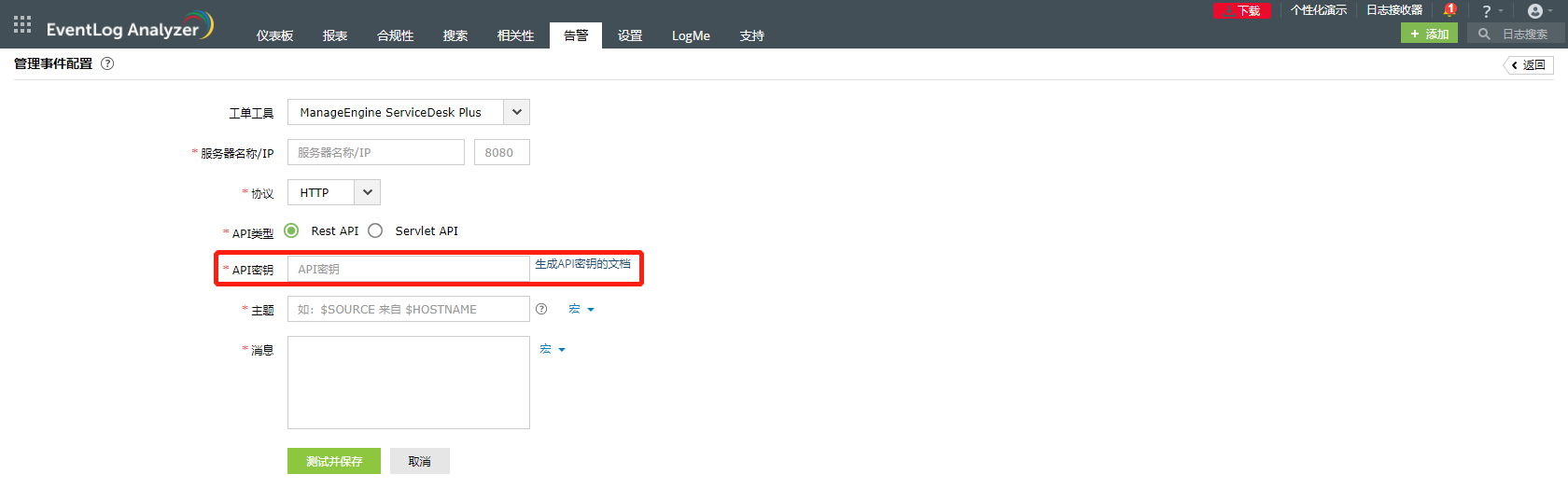Open the 仪表板 tab

coord(275,35)
